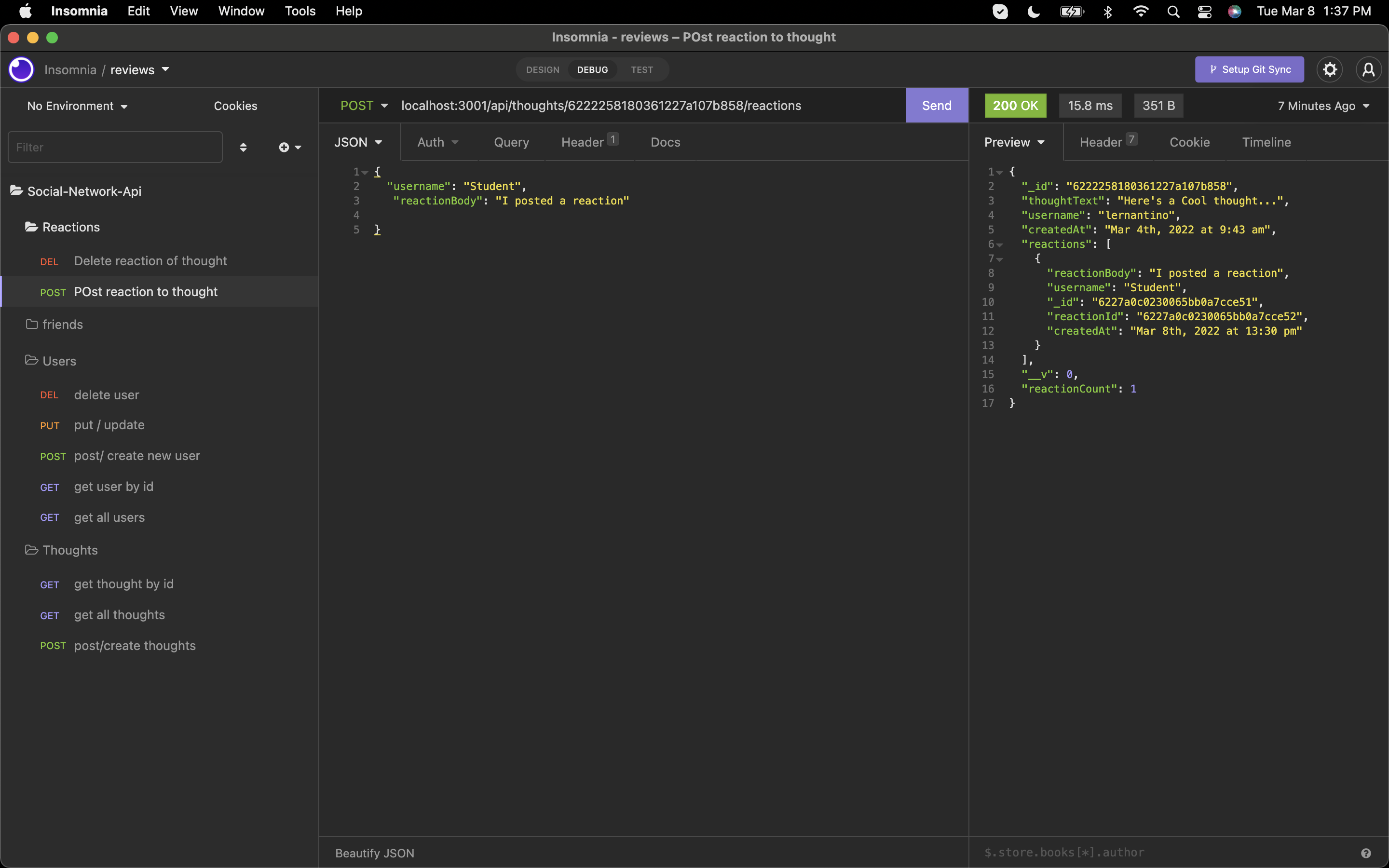Open the No Environment dropdown
This screenshot has height=868, width=1389.
76,106
